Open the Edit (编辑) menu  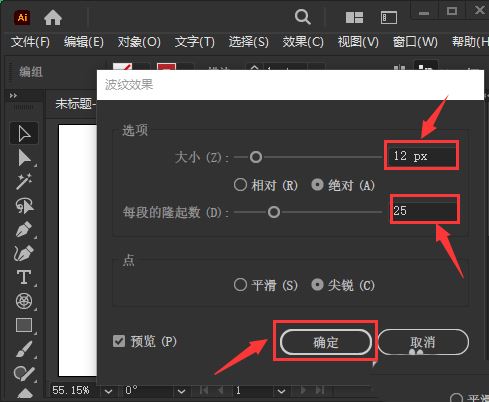[x=84, y=42]
